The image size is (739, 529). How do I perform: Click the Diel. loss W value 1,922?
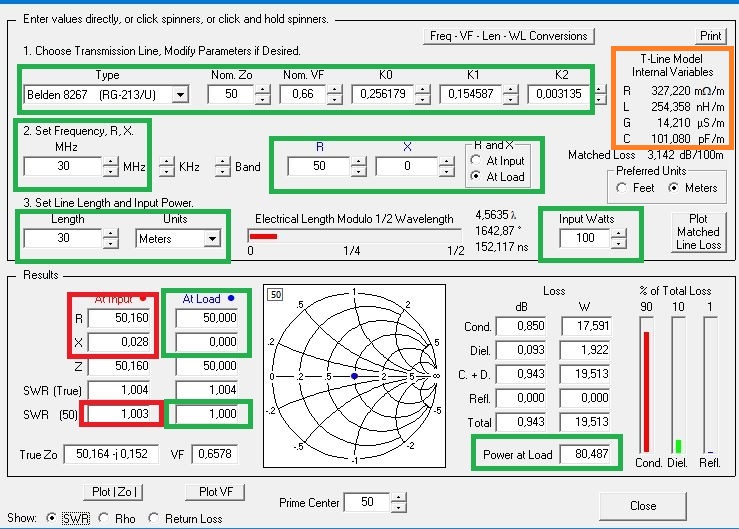coord(586,350)
